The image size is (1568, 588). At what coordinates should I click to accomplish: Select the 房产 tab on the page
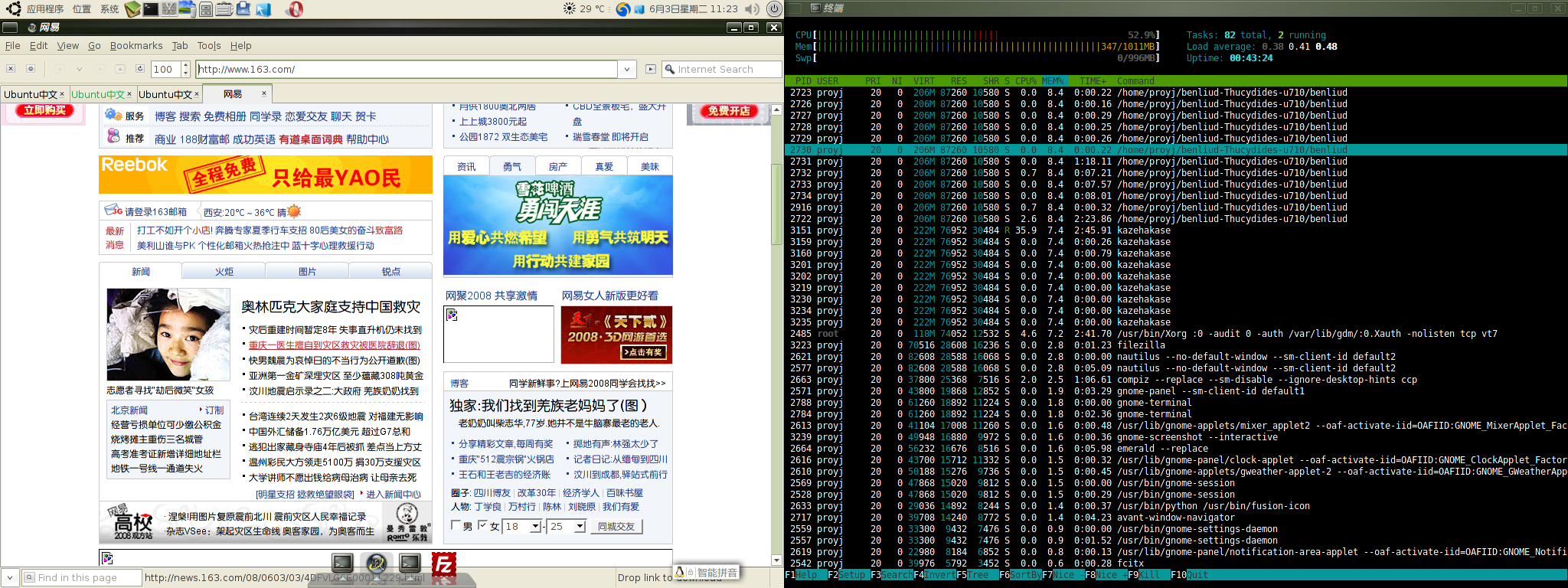coord(558,166)
